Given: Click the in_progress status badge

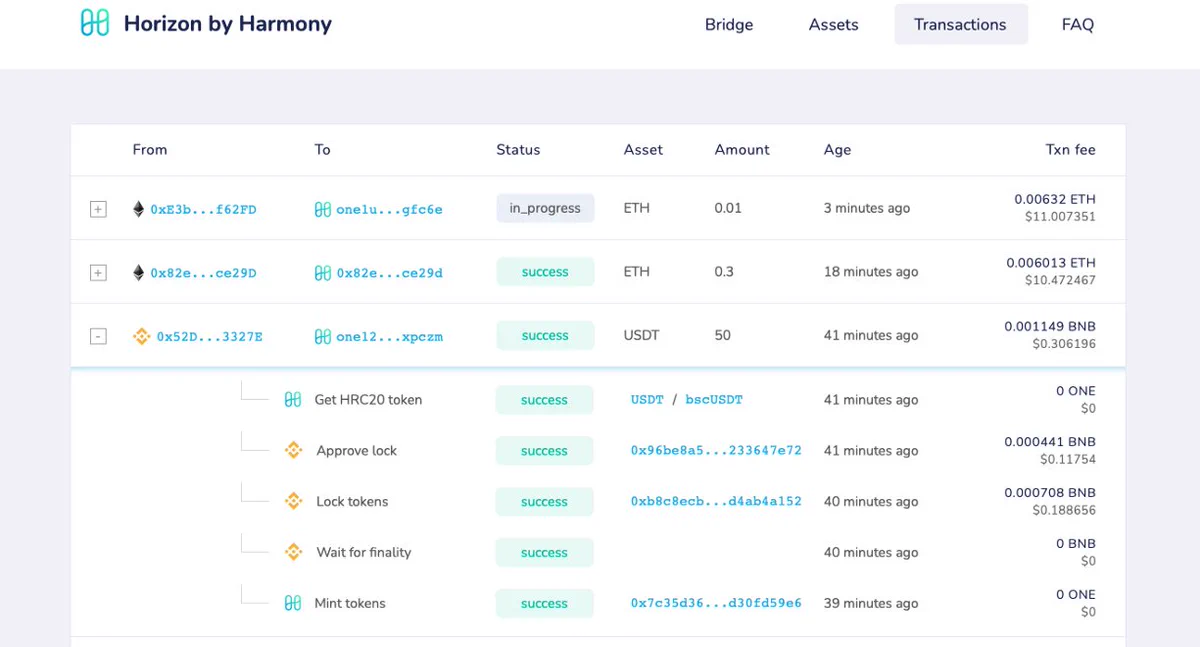Looking at the screenshot, I should 545,208.
